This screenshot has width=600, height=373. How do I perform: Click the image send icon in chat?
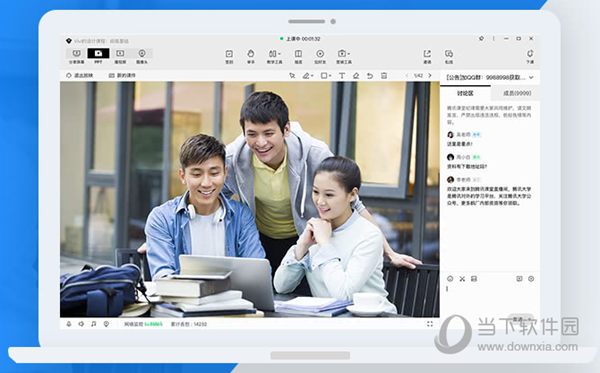(x=474, y=279)
